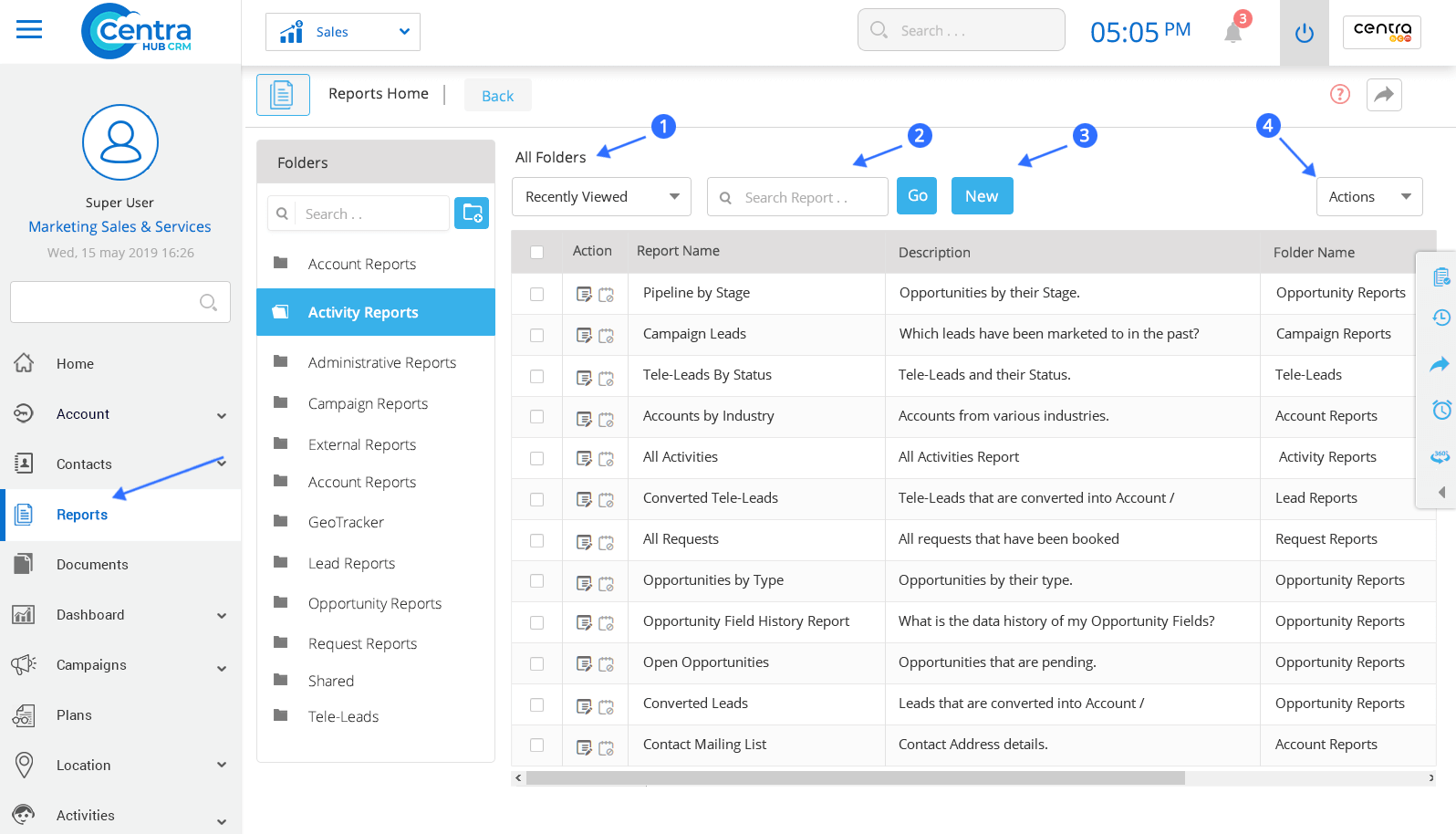Click the user profile avatar icon

[x=120, y=142]
